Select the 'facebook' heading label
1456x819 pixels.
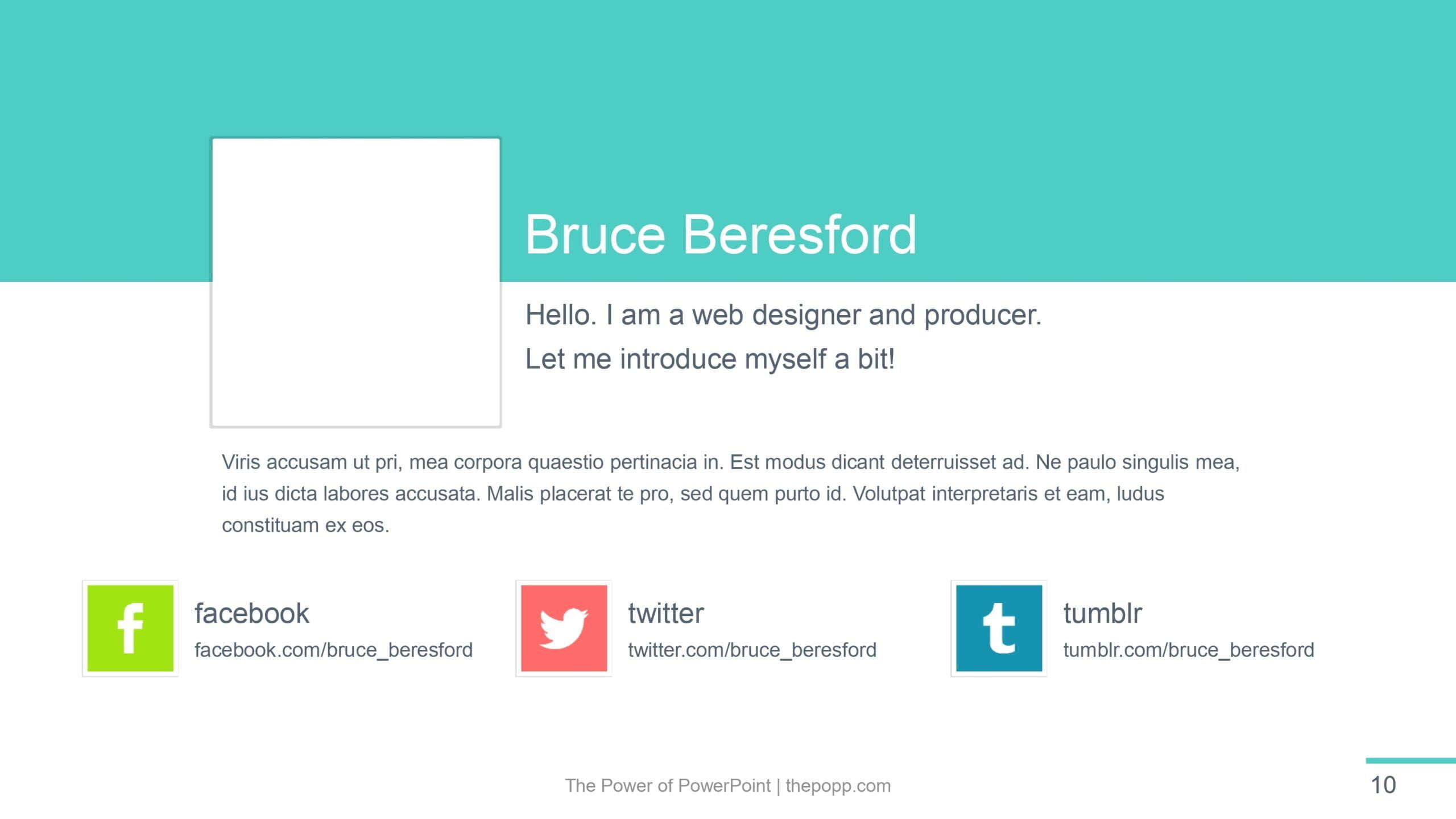click(x=251, y=613)
